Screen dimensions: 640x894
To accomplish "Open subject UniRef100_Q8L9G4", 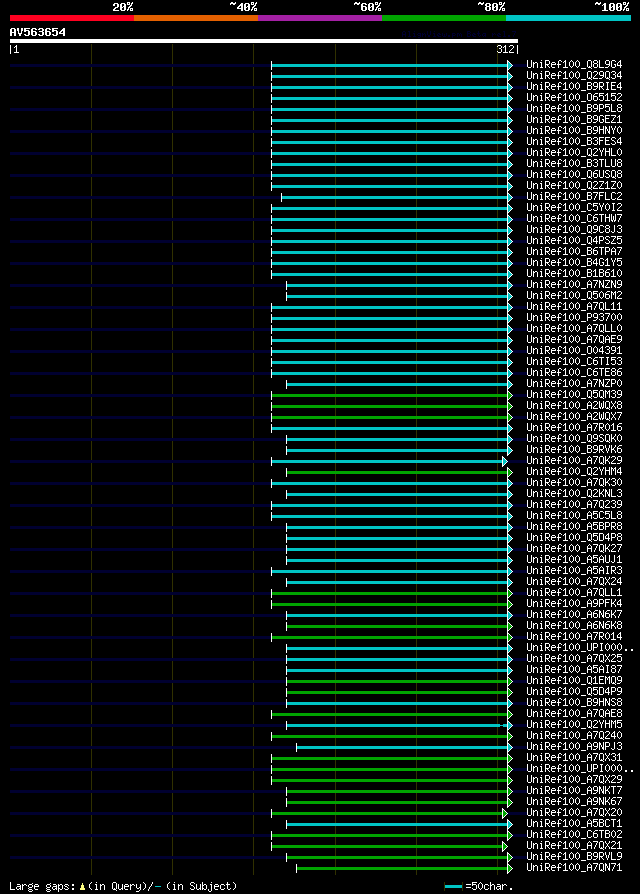I will click(574, 64).
